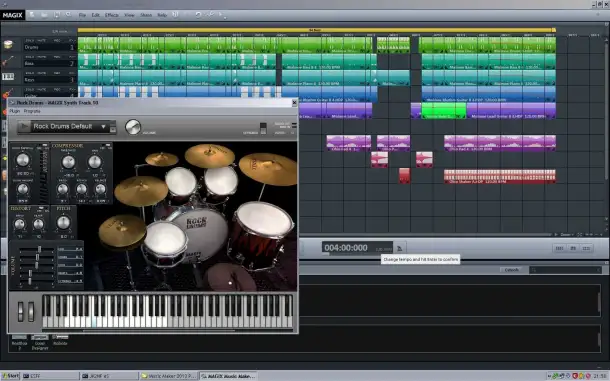Click the drum icon on the Drums track
This screenshot has width=610, height=381.
point(8,44)
